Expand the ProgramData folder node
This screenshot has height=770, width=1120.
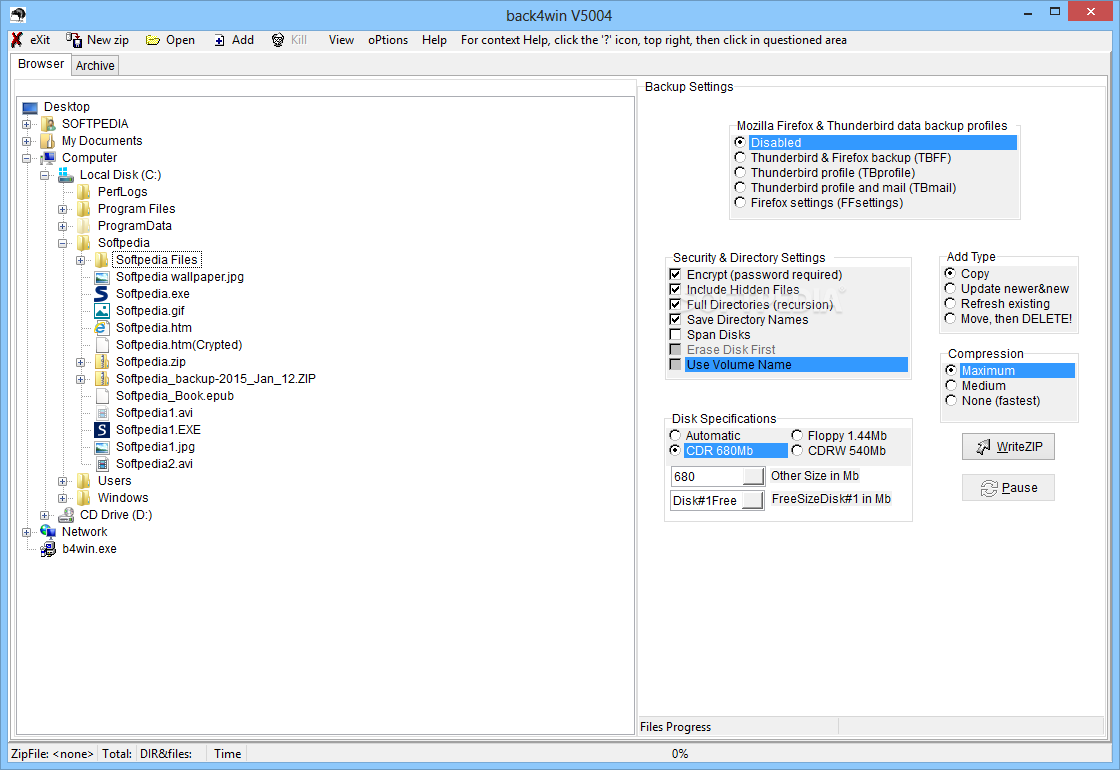coord(63,226)
